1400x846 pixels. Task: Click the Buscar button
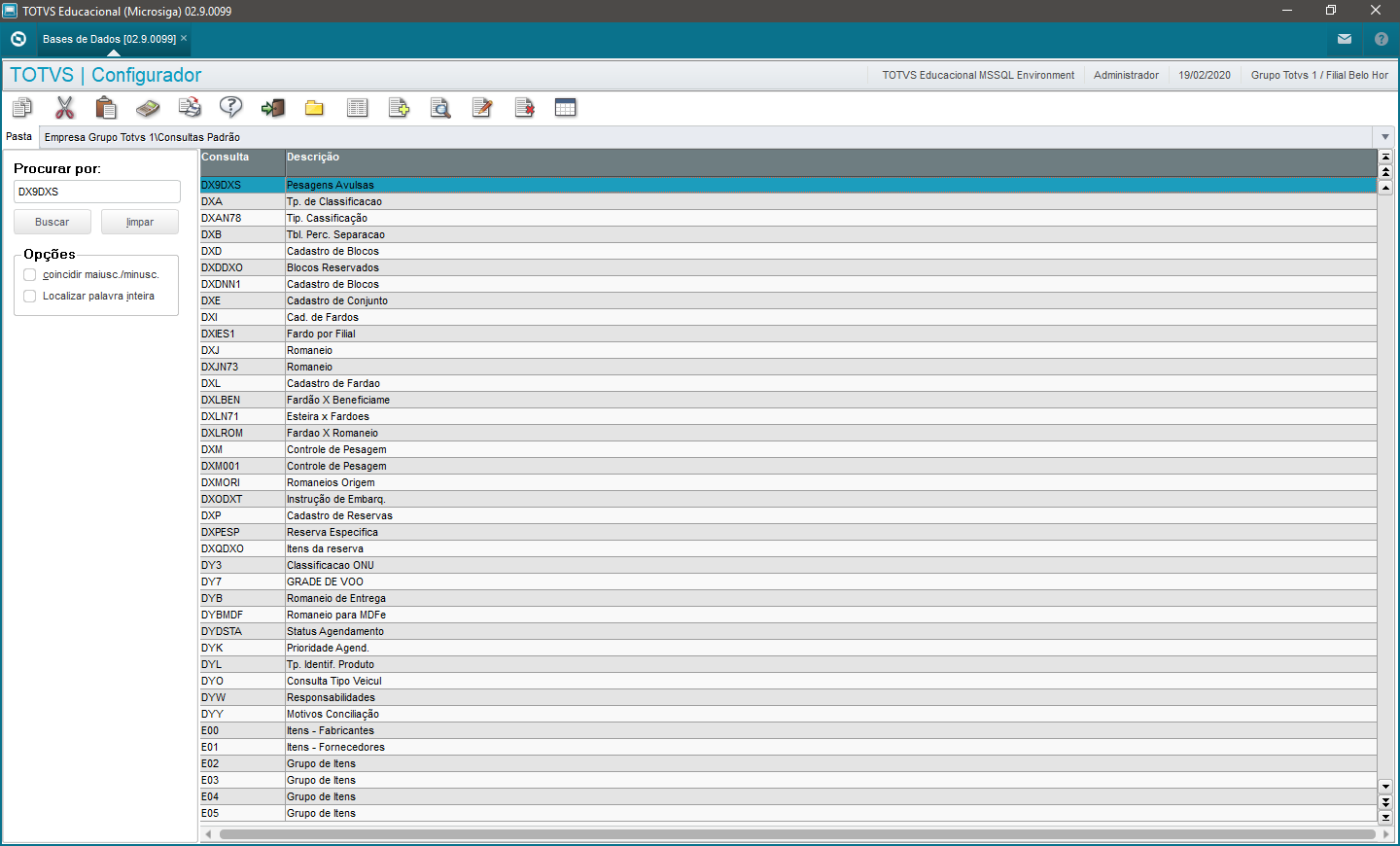point(52,222)
